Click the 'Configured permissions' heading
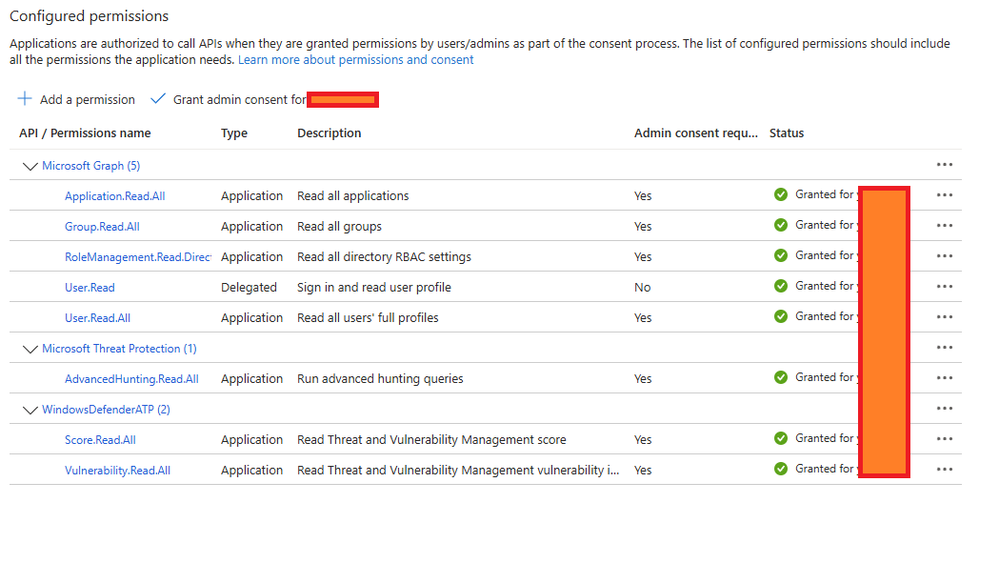Image resolution: width=999 pixels, height=585 pixels. point(89,16)
